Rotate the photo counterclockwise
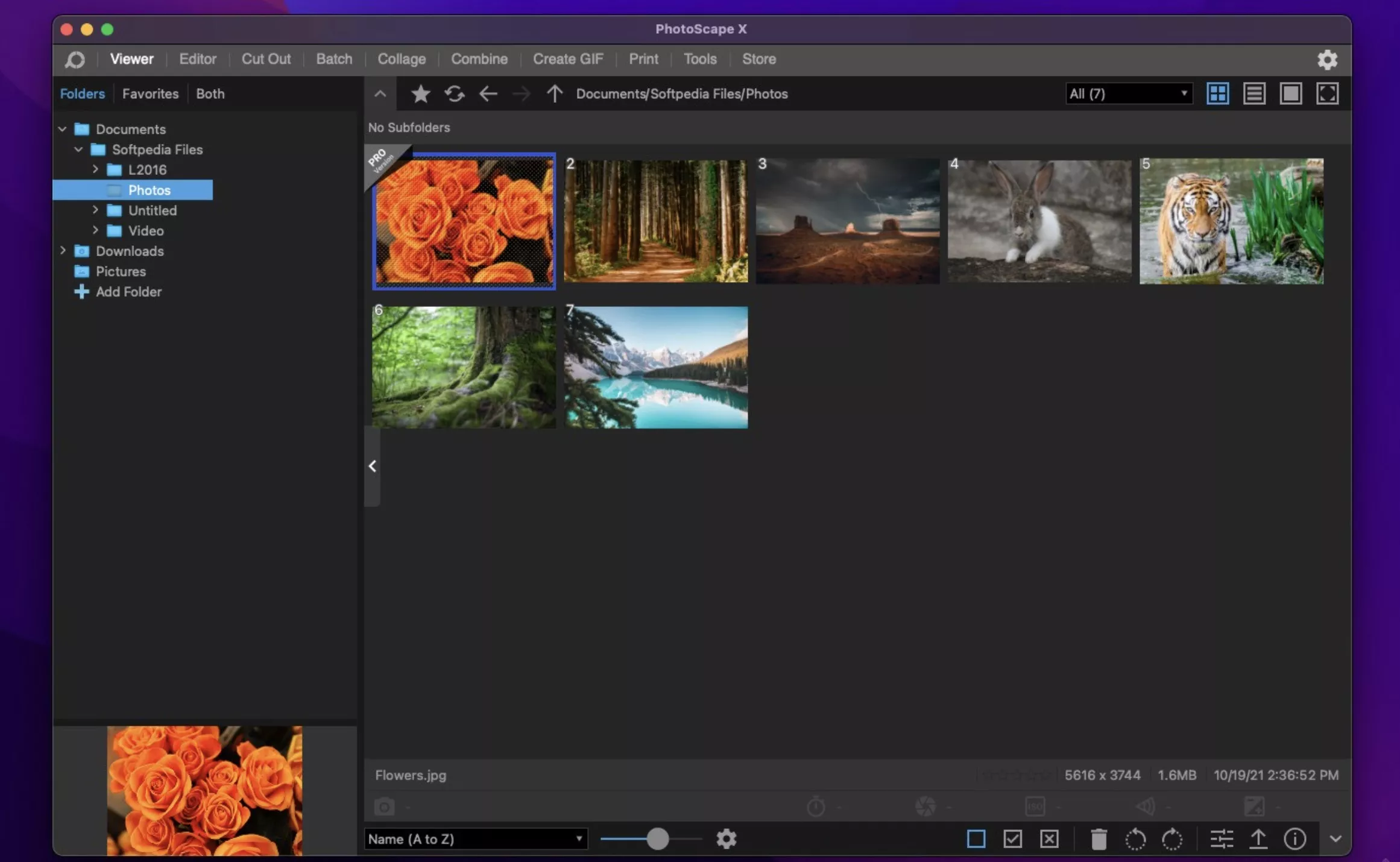Screen dimensions: 1400x862 click(x=1135, y=838)
